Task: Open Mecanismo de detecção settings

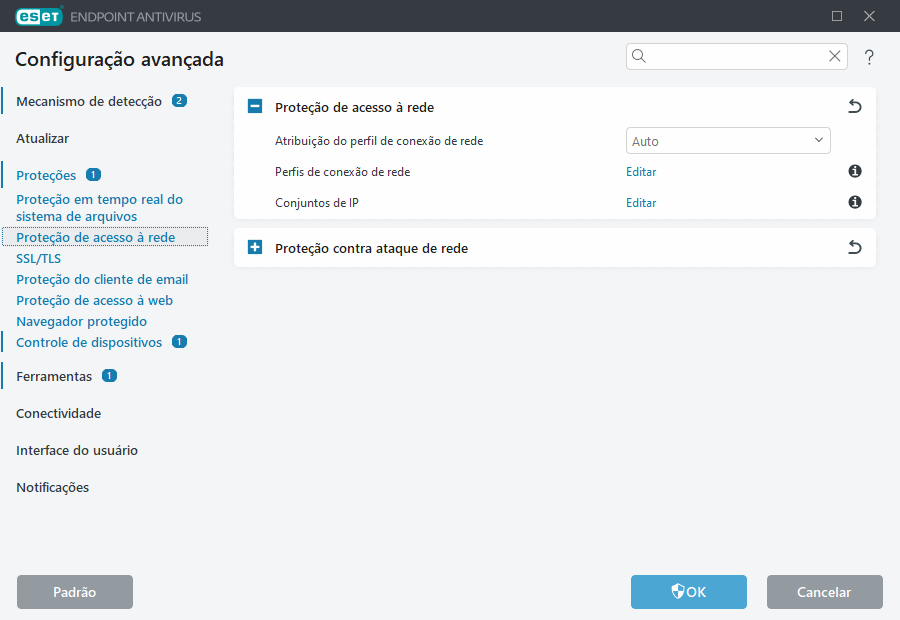Action: point(89,102)
